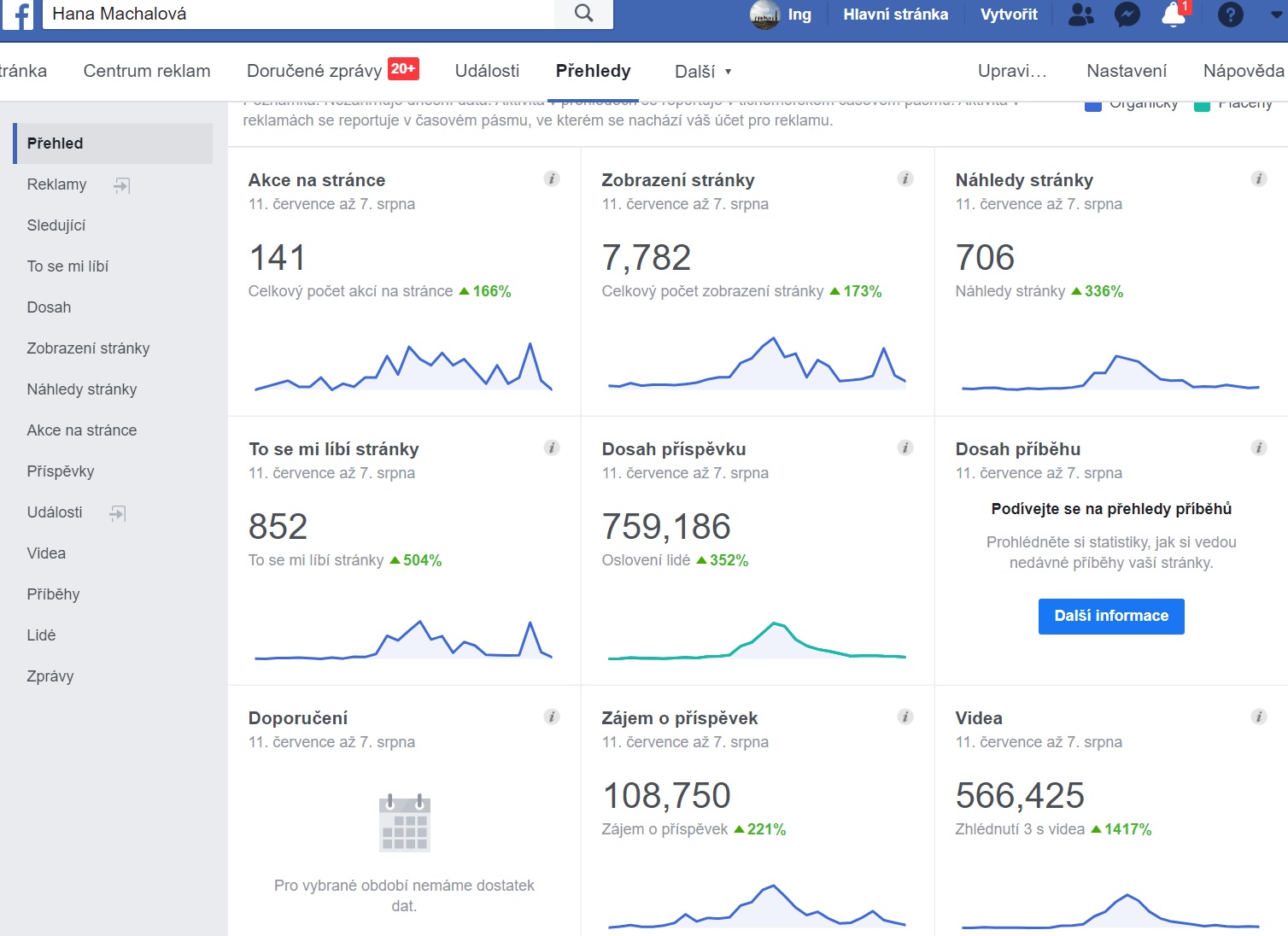
Task: Open the Messenger icon
Action: pos(1127,15)
